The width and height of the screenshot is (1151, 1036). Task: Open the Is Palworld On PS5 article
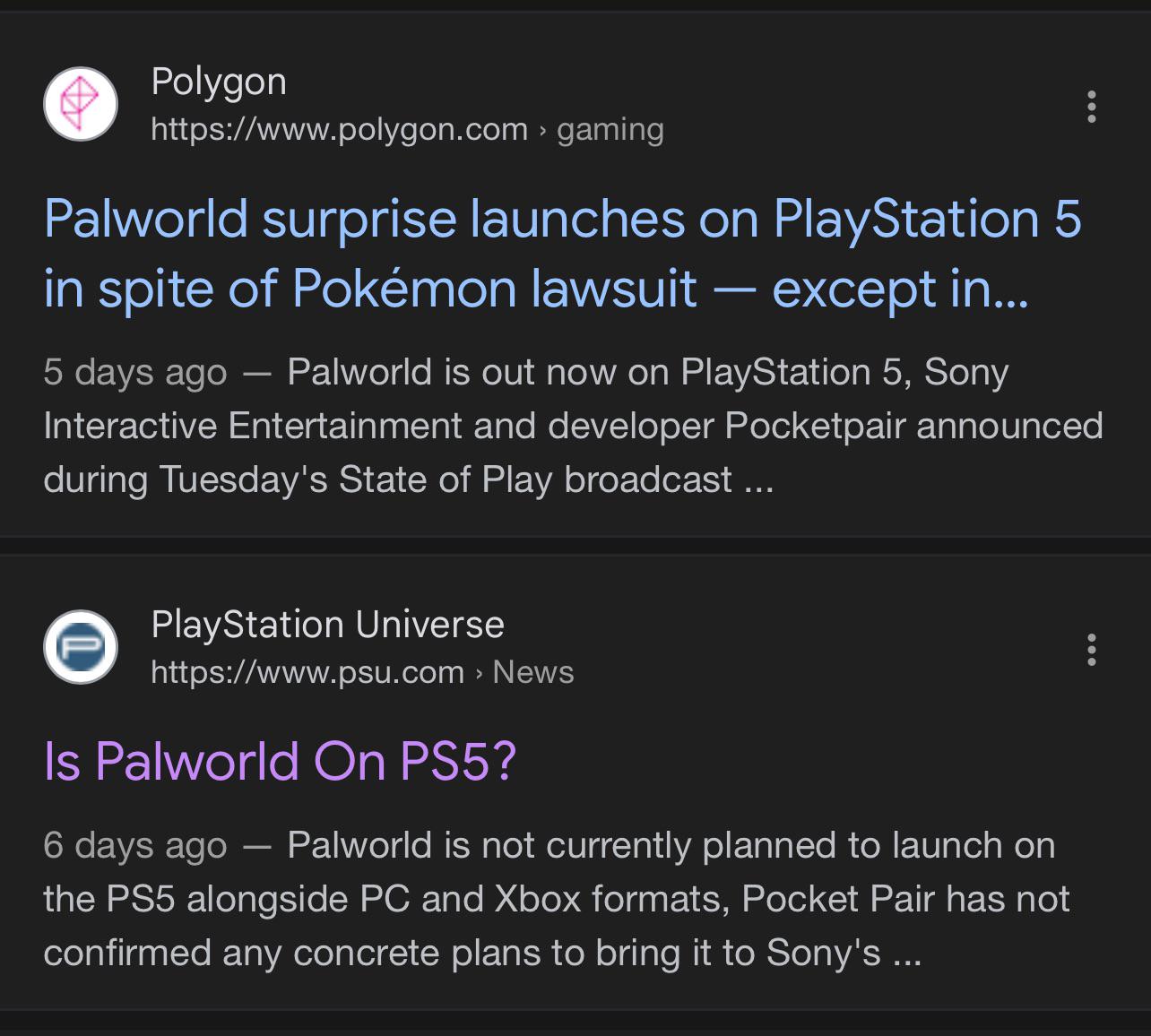[276, 763]
